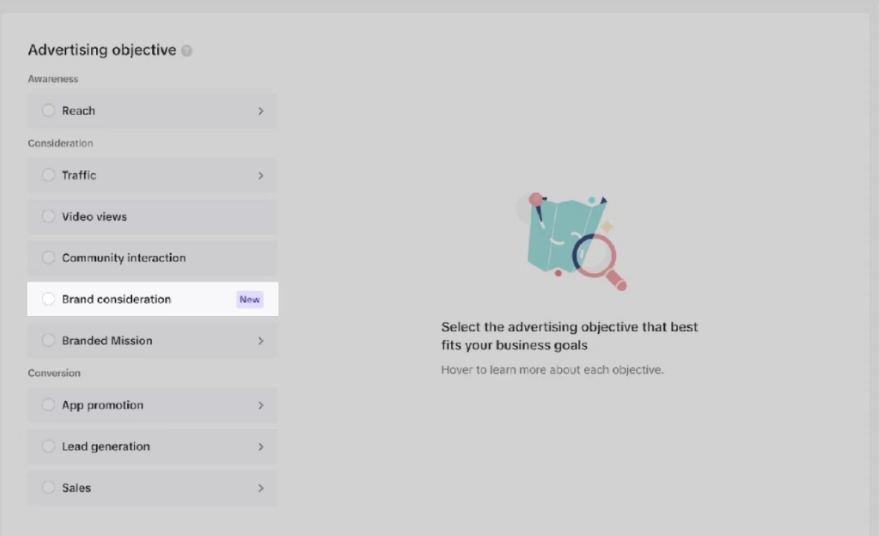
Task: Click the Community interaction label
Action: coord(124,258)
